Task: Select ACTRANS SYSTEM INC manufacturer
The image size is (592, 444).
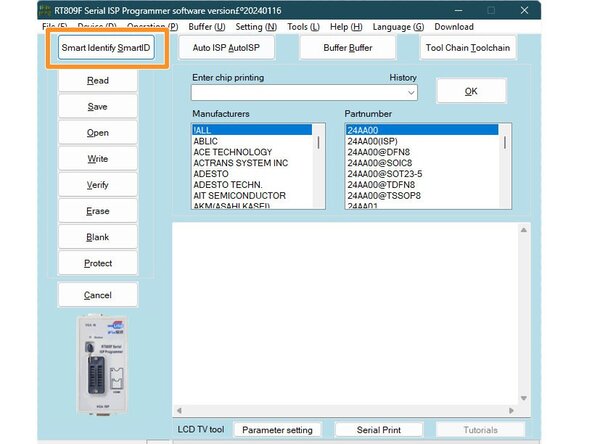Action: pyautogui.click(x=252, y=163)
